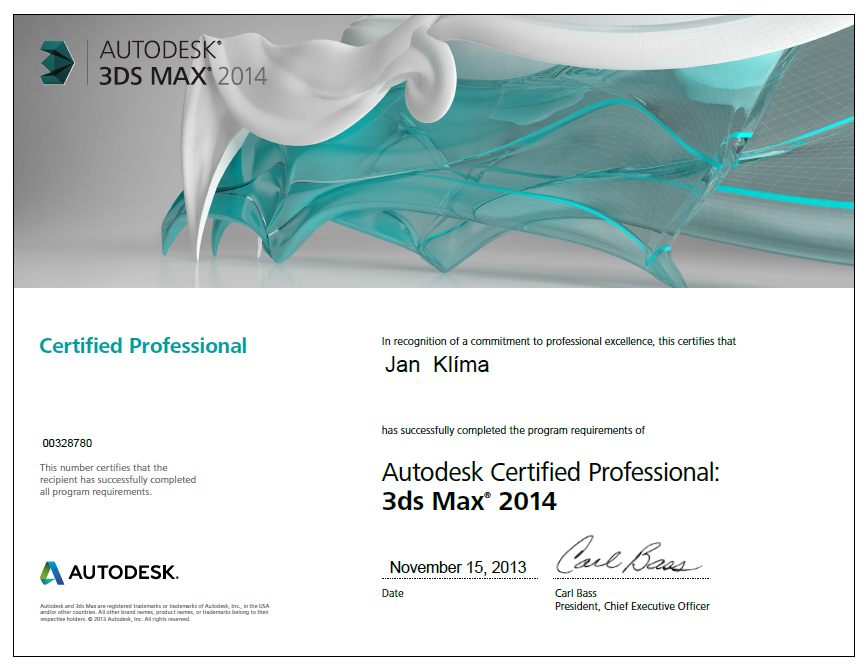Click the Autodesk triangular logo icon

tap(52, 573)
